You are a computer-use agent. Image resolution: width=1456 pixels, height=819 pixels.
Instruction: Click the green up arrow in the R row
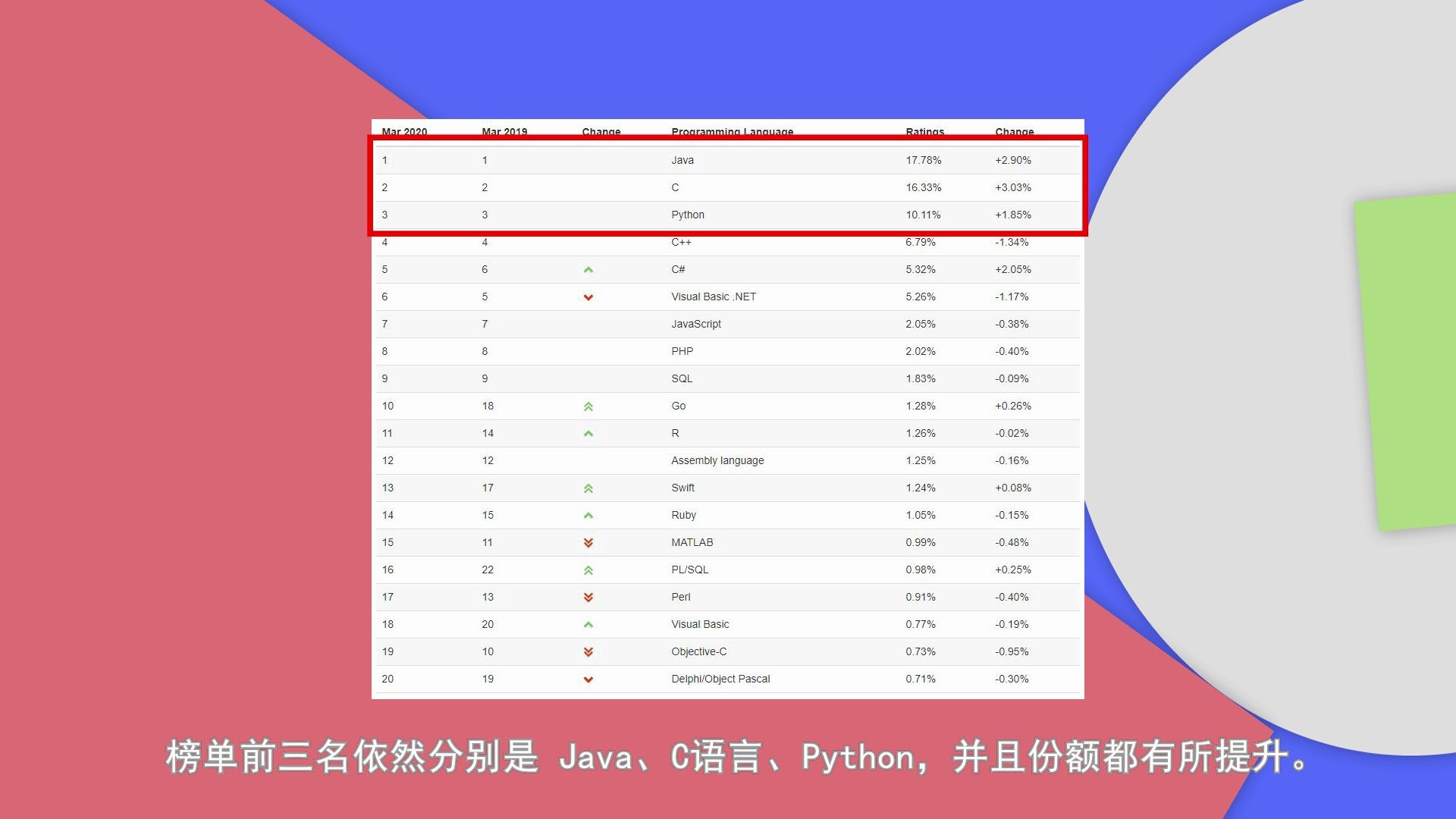tap(588, 434)
